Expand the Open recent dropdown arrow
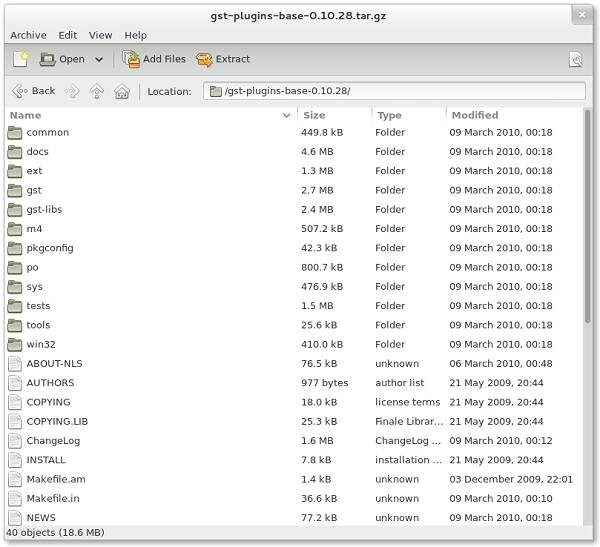600x547 pixels. click(99, 59)
